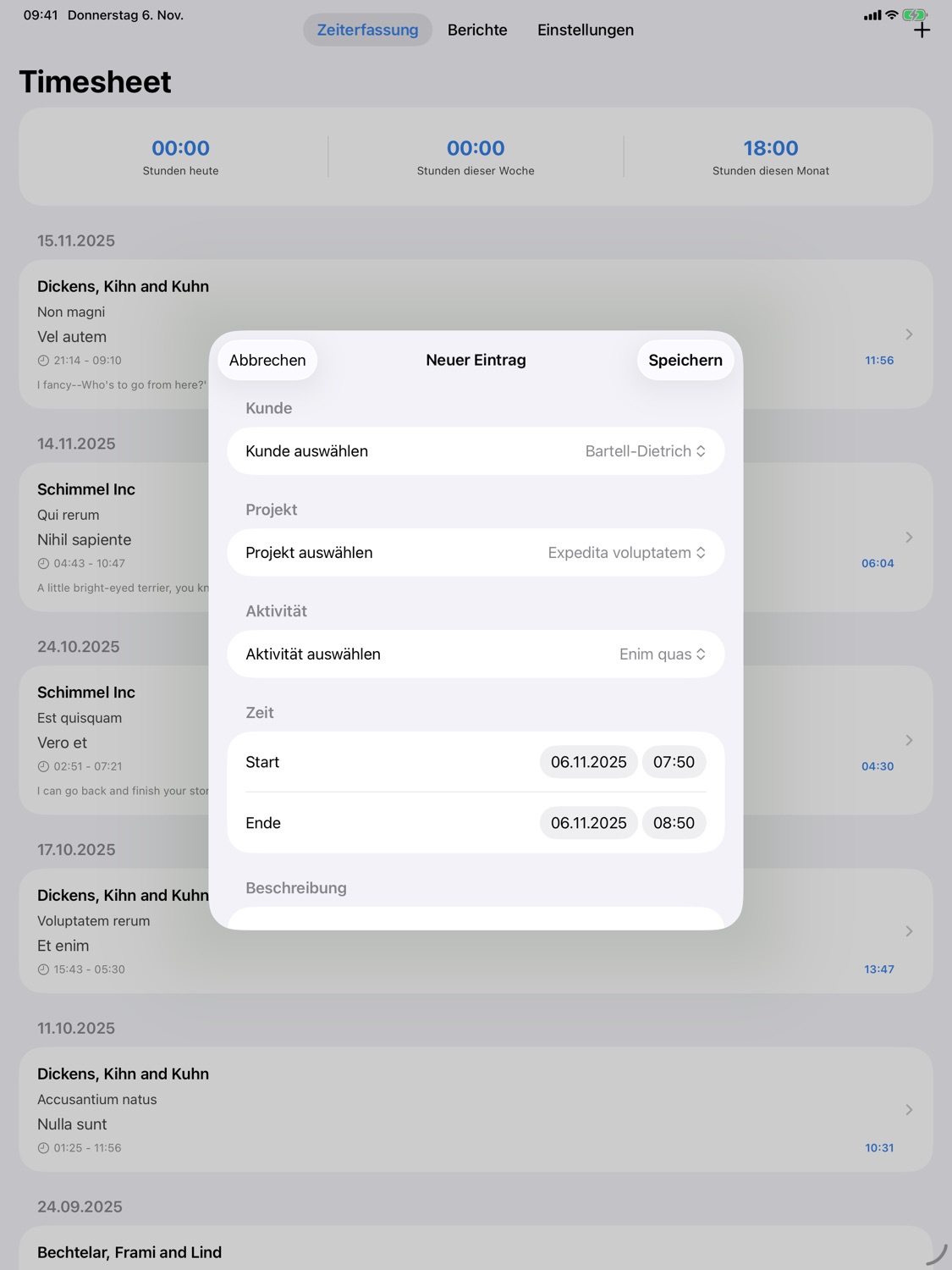Click duration 13:47 on Dickens entry
This screenshot has width=952, height=1270.
879,970
